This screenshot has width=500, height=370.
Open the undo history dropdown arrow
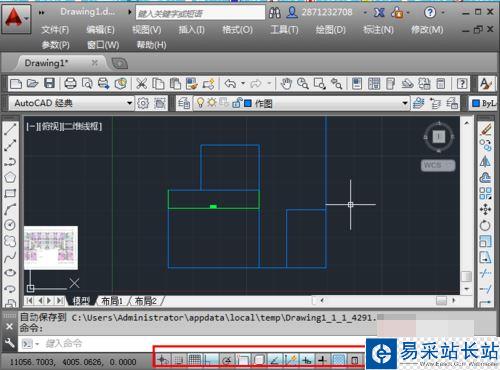click(243, 83)
